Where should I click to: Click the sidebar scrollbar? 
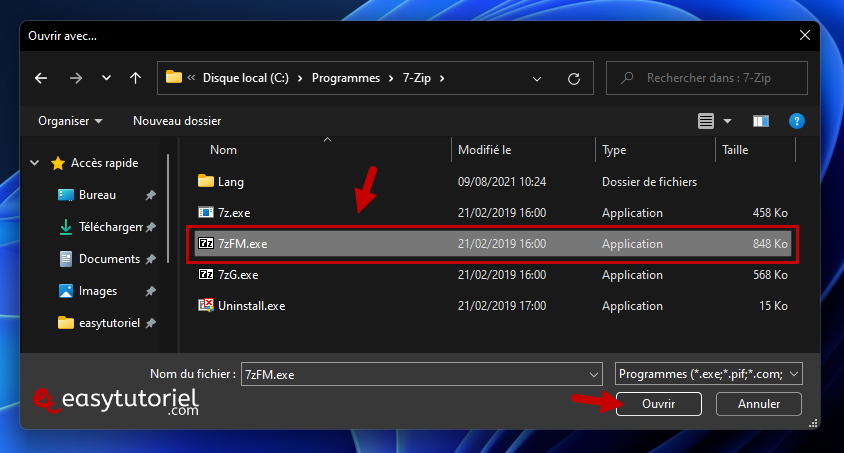click(x=168, y=209)
